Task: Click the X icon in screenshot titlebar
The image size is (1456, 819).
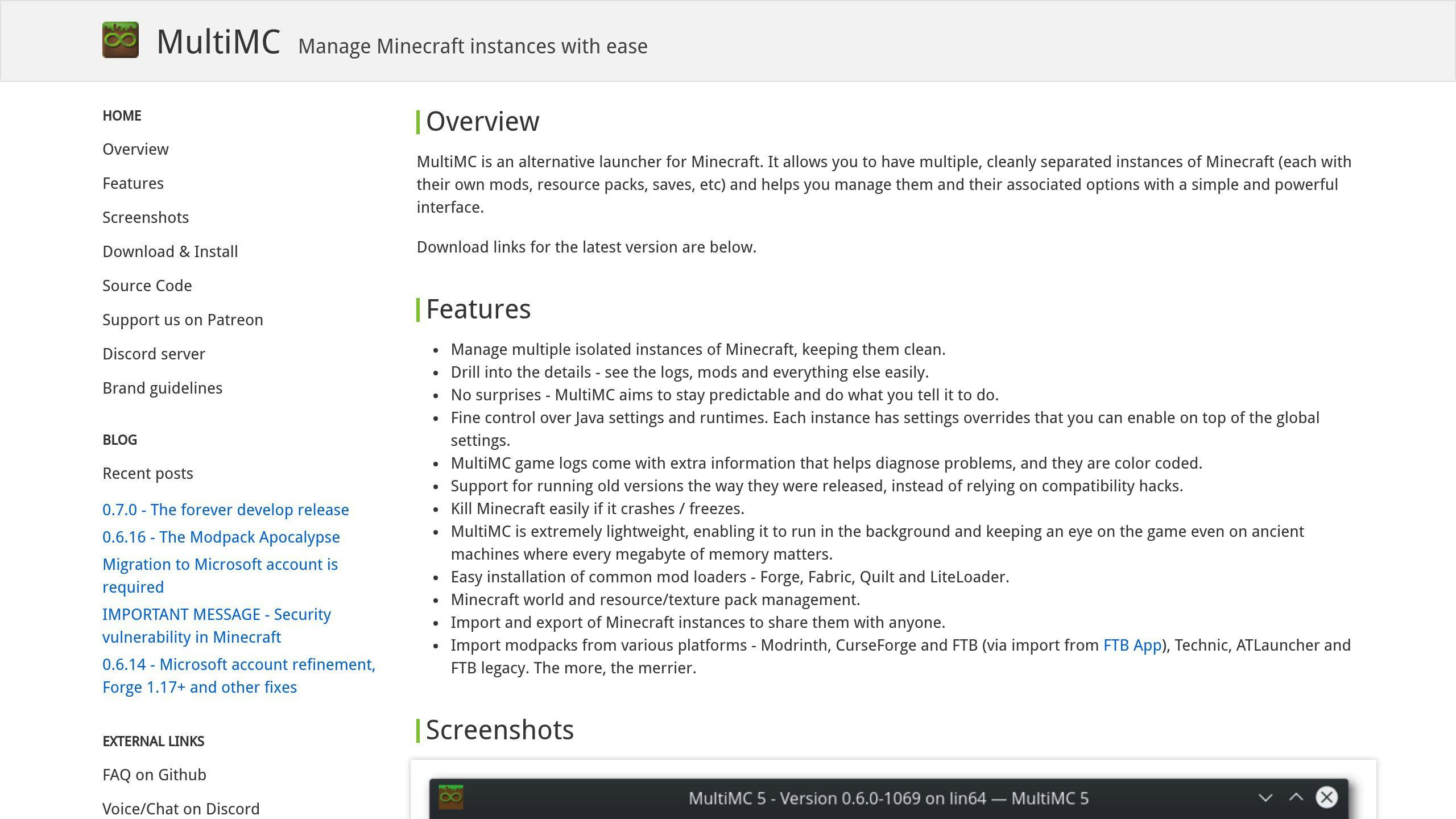Action: pyautogui.click(x=1327, y=797)
